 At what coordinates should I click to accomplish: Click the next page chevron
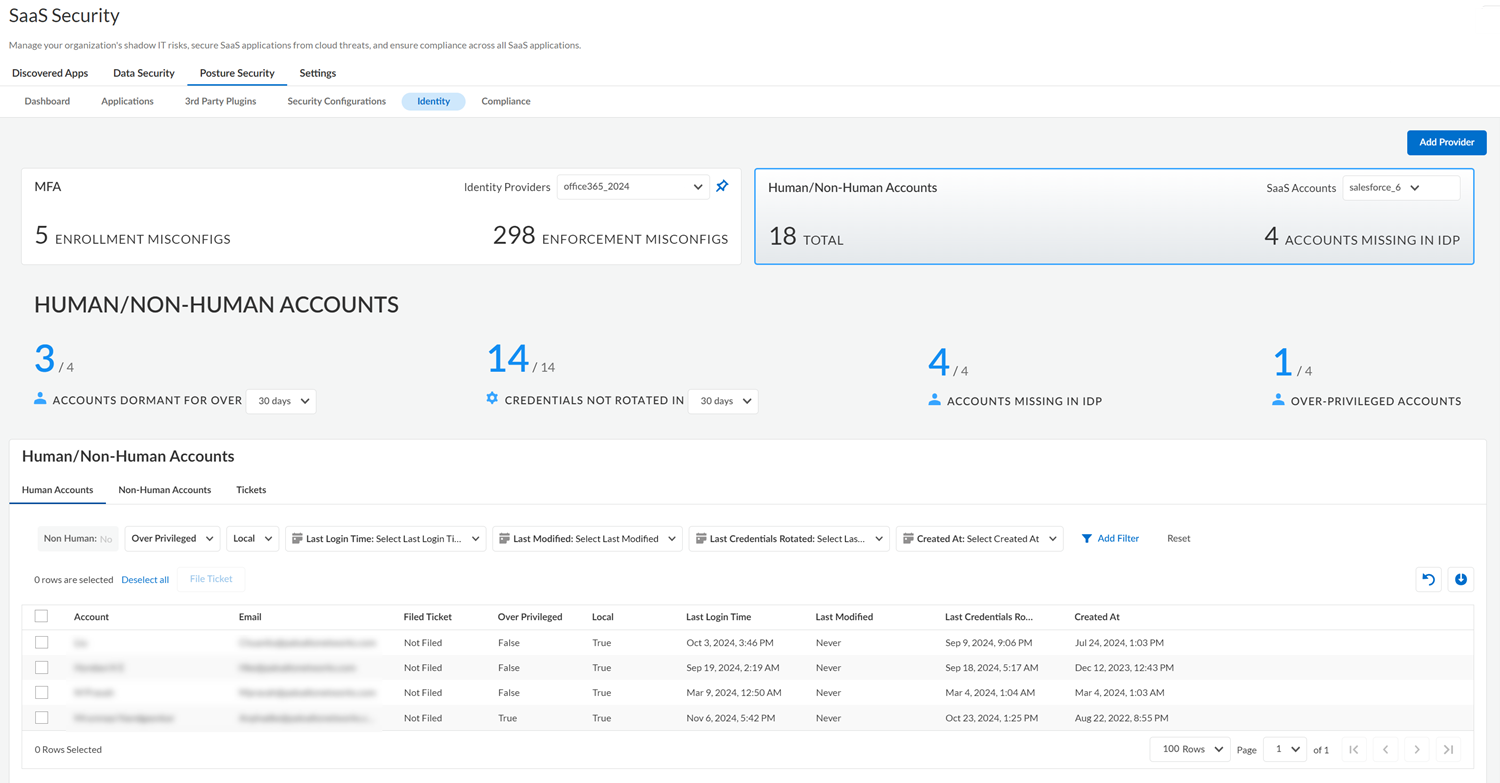pyautogui.click(x=1417, y=749)
